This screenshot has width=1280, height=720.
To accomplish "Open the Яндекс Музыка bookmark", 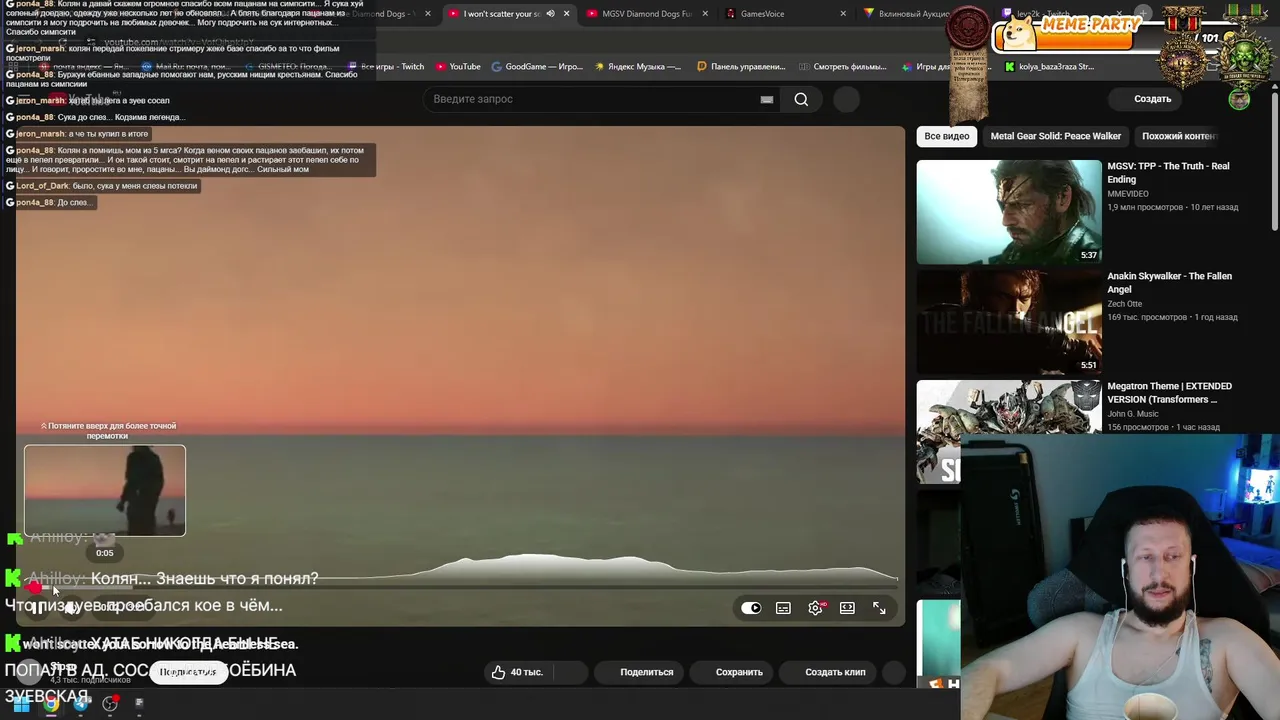I will pos(637,67).
